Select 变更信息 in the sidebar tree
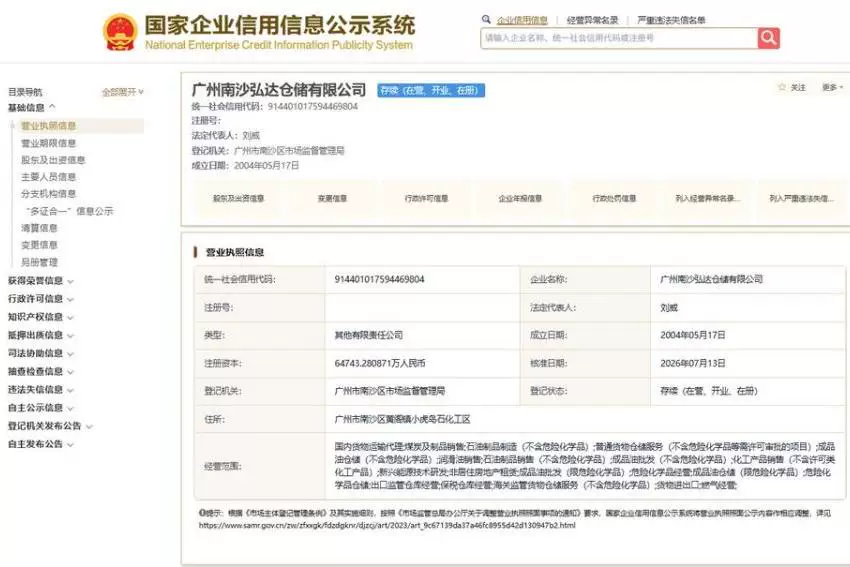The width and height of the screenshot is (850, 567). pos(39,245)
